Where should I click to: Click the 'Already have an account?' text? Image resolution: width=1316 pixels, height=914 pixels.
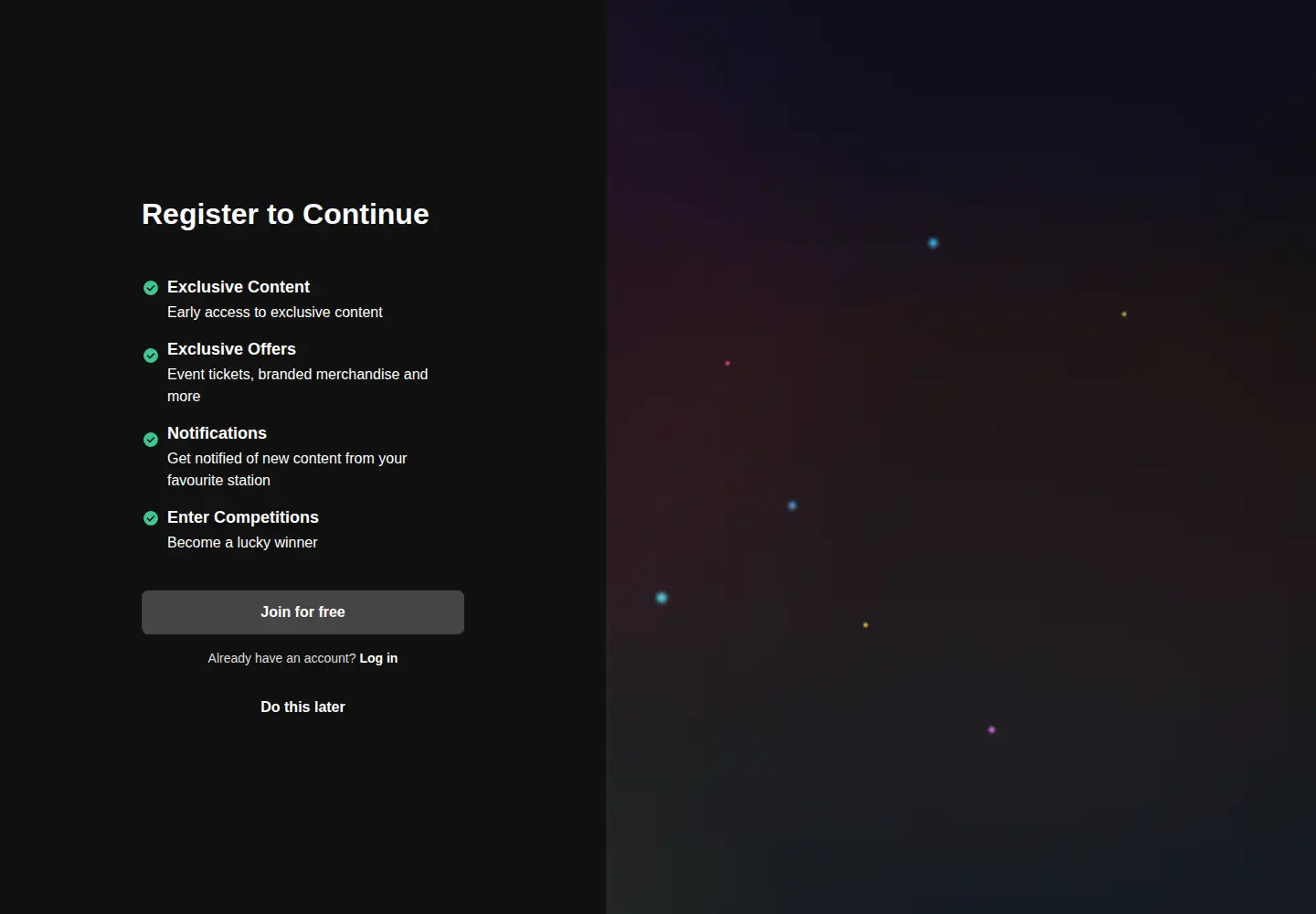281,658
